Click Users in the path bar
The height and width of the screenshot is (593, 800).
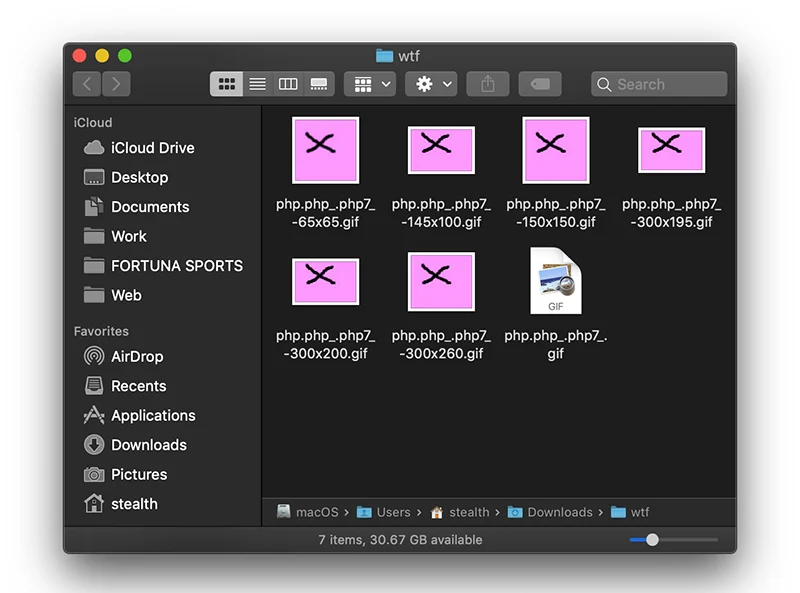[384, 512]
